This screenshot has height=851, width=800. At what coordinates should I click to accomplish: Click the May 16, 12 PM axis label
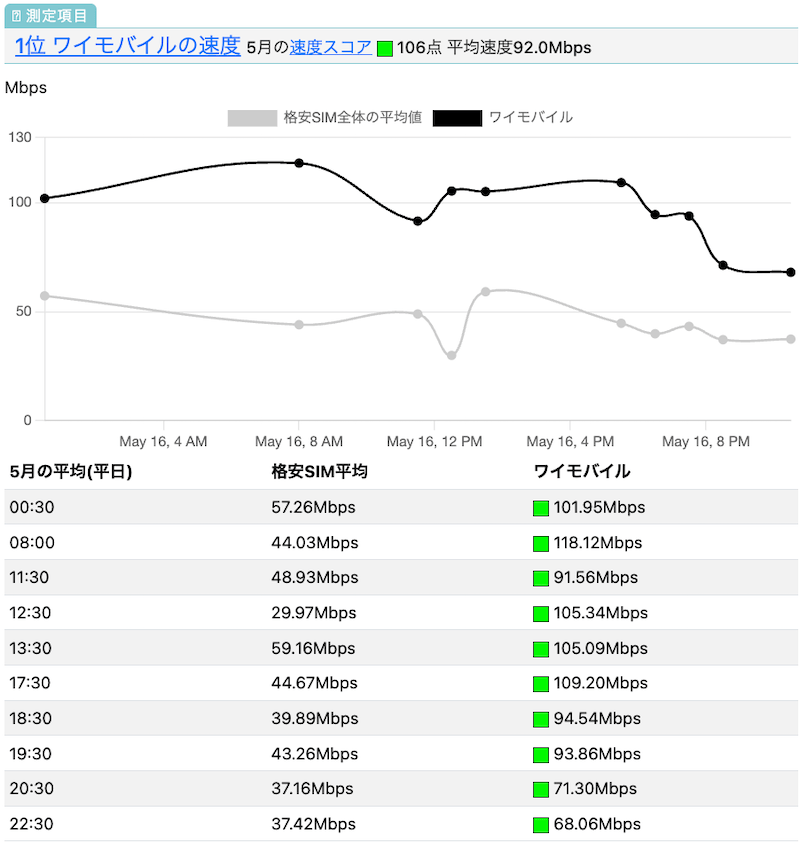pos(434,442)
